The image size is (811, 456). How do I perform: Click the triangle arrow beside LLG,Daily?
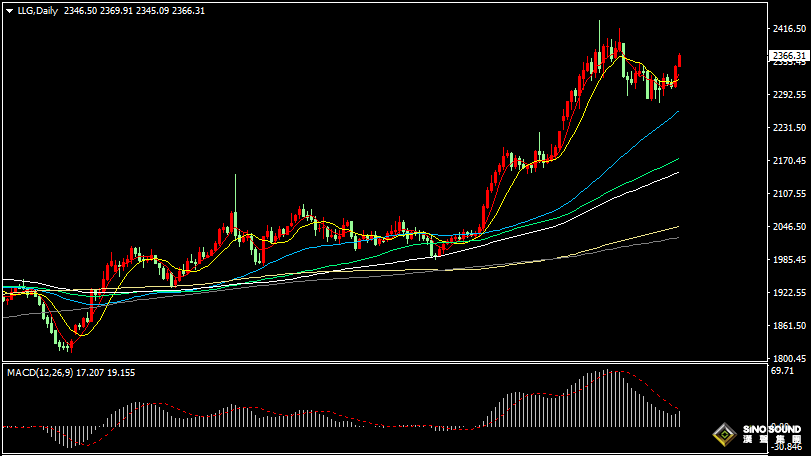click(9, 9)
